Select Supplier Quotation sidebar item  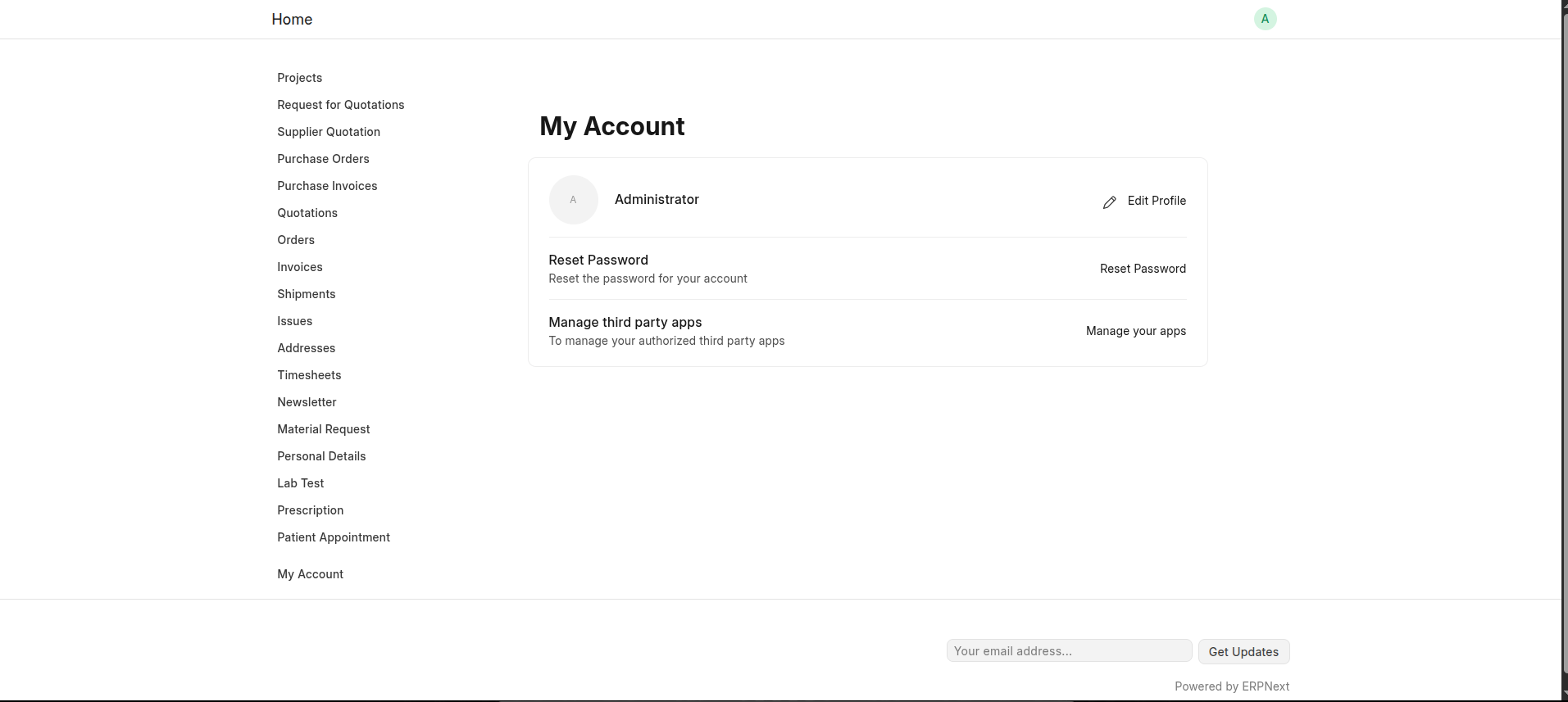click(x=328, y=132)
